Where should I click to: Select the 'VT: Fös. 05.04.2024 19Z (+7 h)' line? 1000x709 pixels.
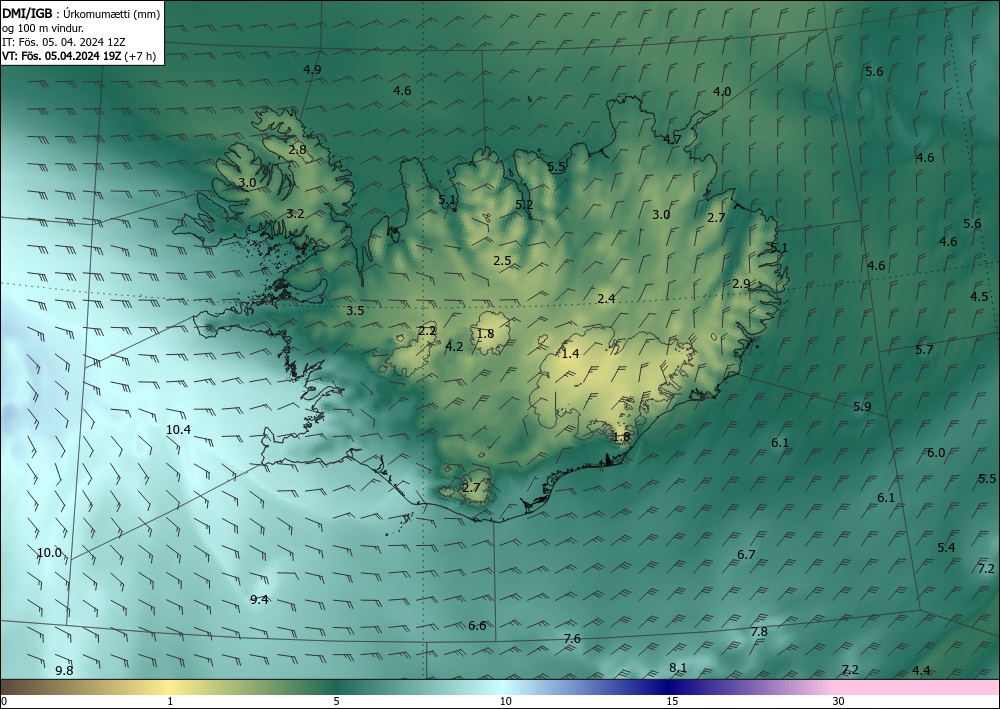(79, 56)
